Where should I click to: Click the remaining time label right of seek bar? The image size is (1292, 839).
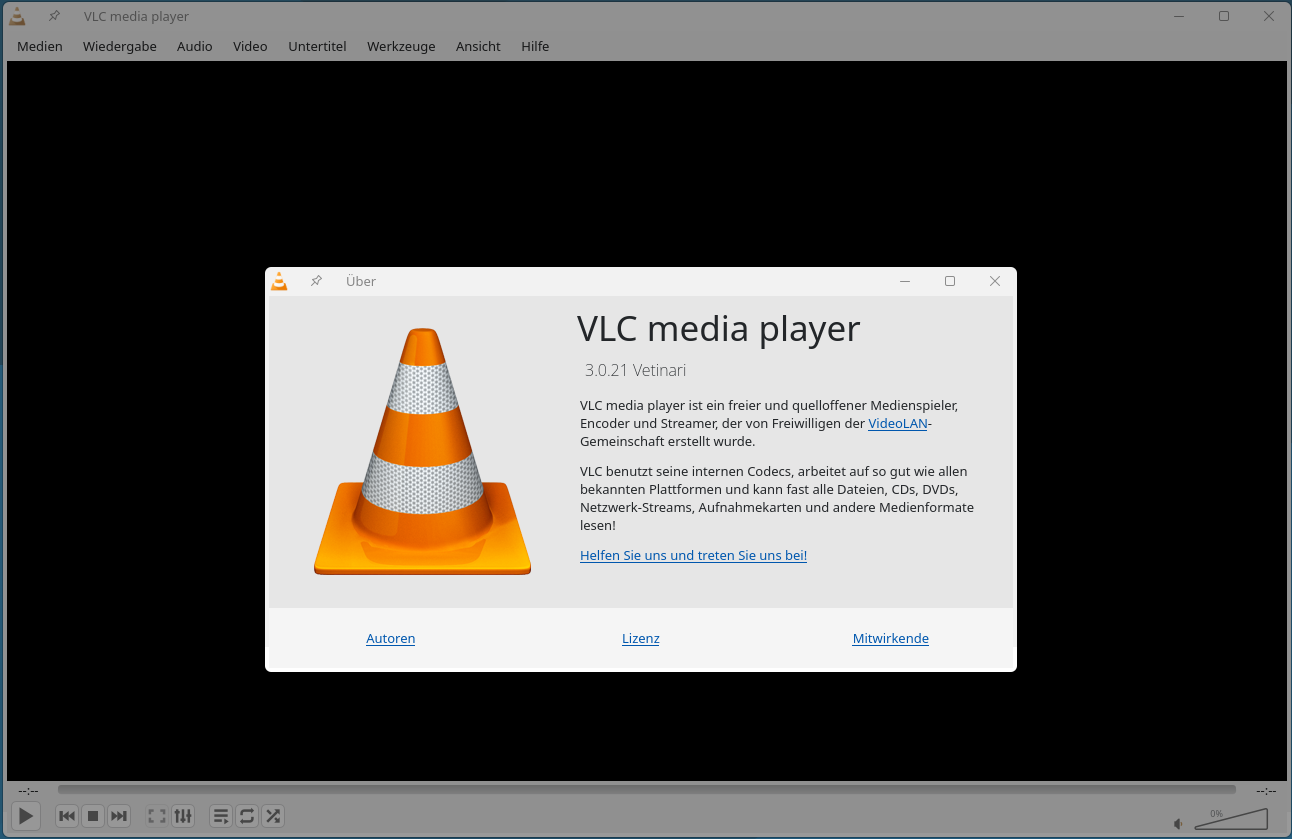pos(1266,790)
